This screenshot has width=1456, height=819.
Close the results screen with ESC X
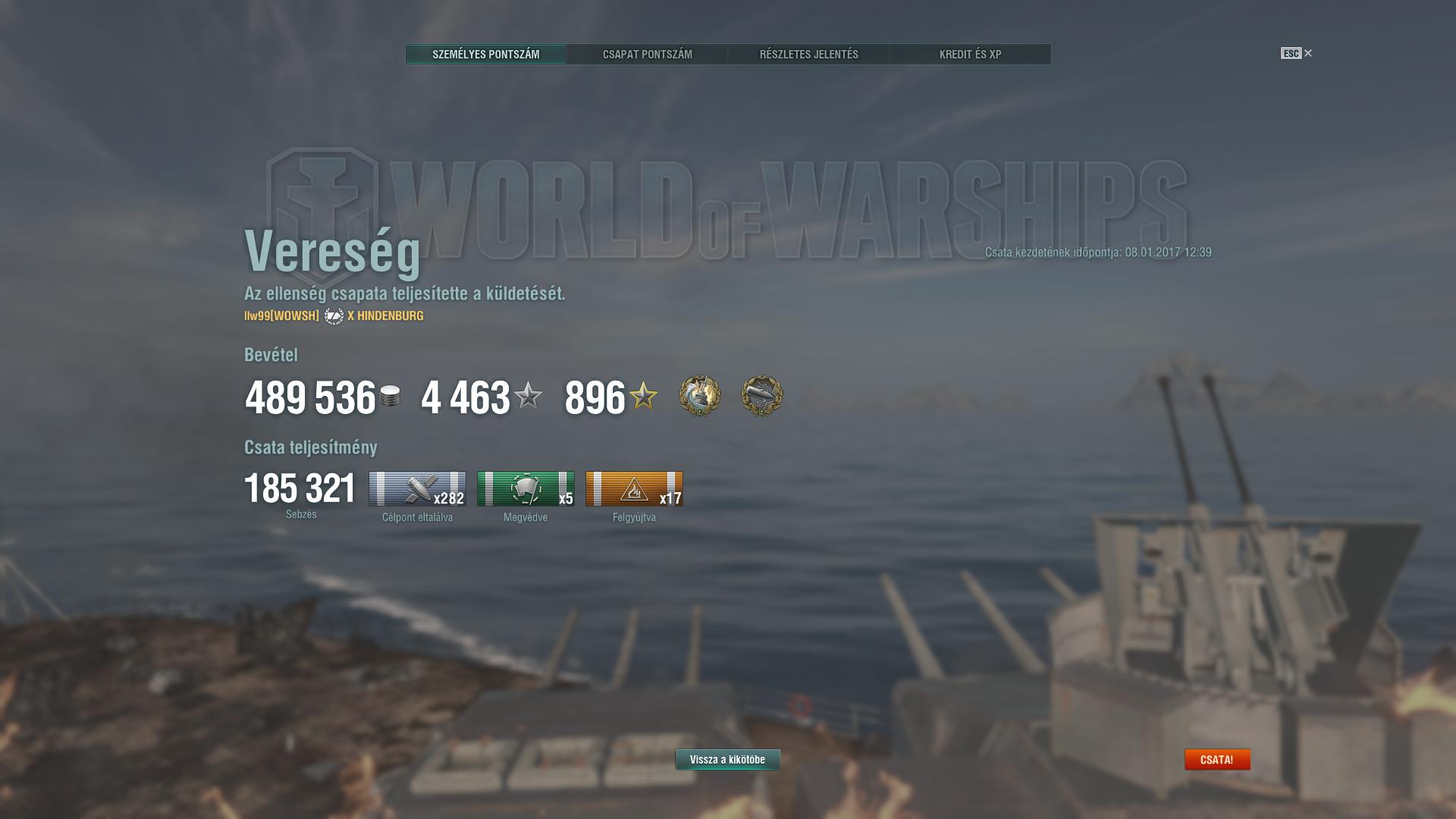[x=1297, y=53]
